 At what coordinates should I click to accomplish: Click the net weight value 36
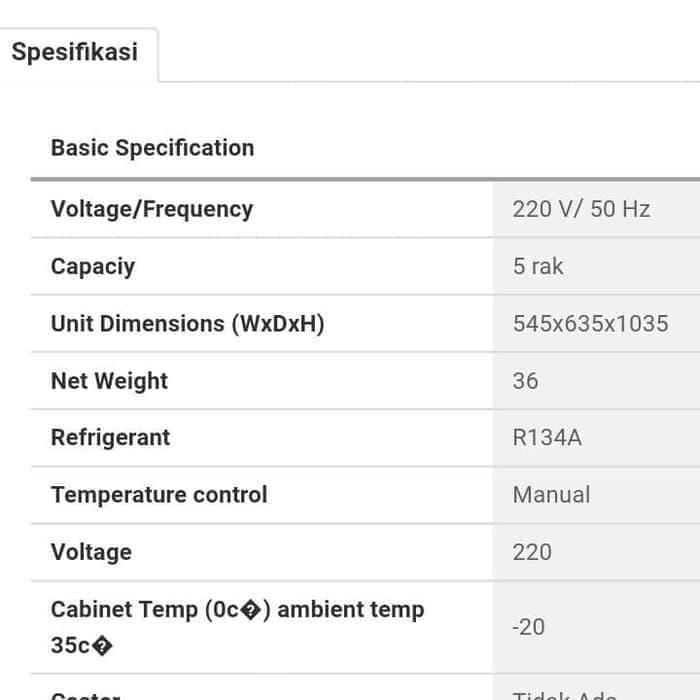[x=525, y=381]
